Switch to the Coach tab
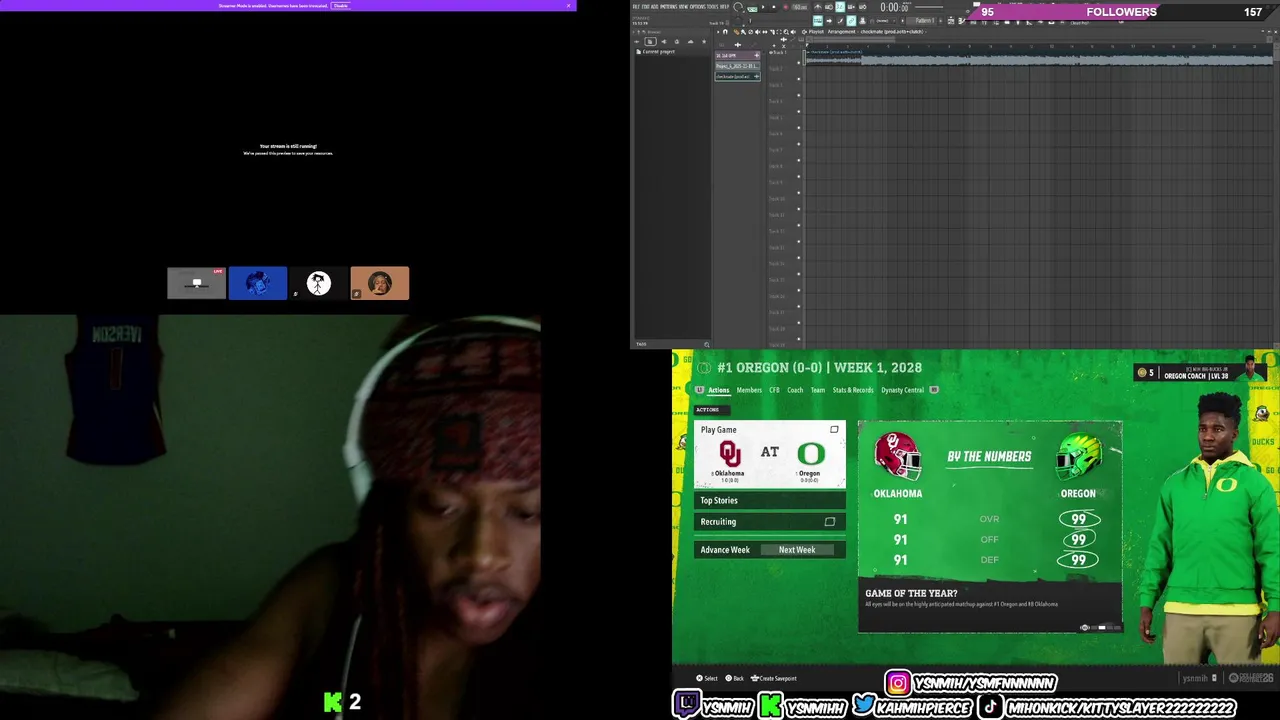The height and width of the screenshot is (720, 1280). point(795,390)
